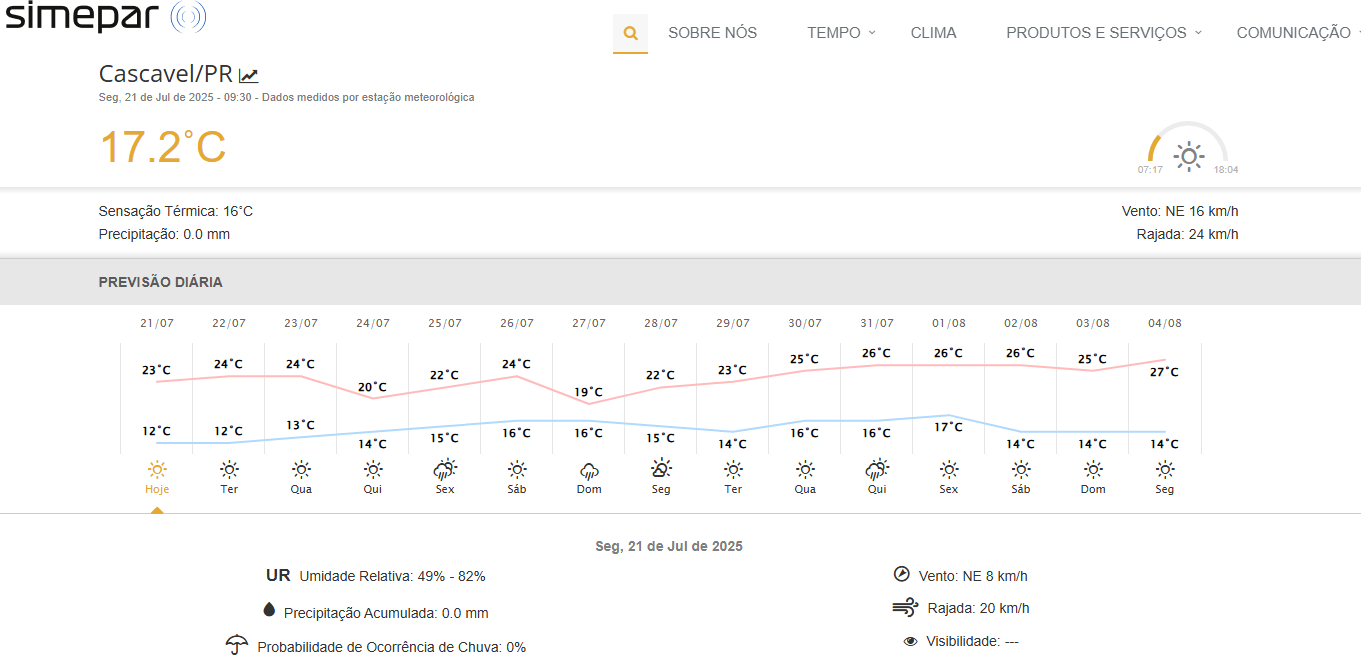Click Sensação Térmica: 16°C text

point(176,211)
